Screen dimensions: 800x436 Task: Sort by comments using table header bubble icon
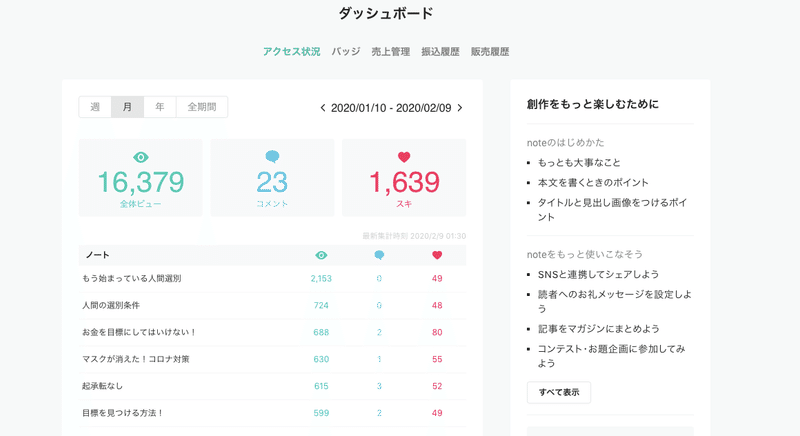(379, 255)
